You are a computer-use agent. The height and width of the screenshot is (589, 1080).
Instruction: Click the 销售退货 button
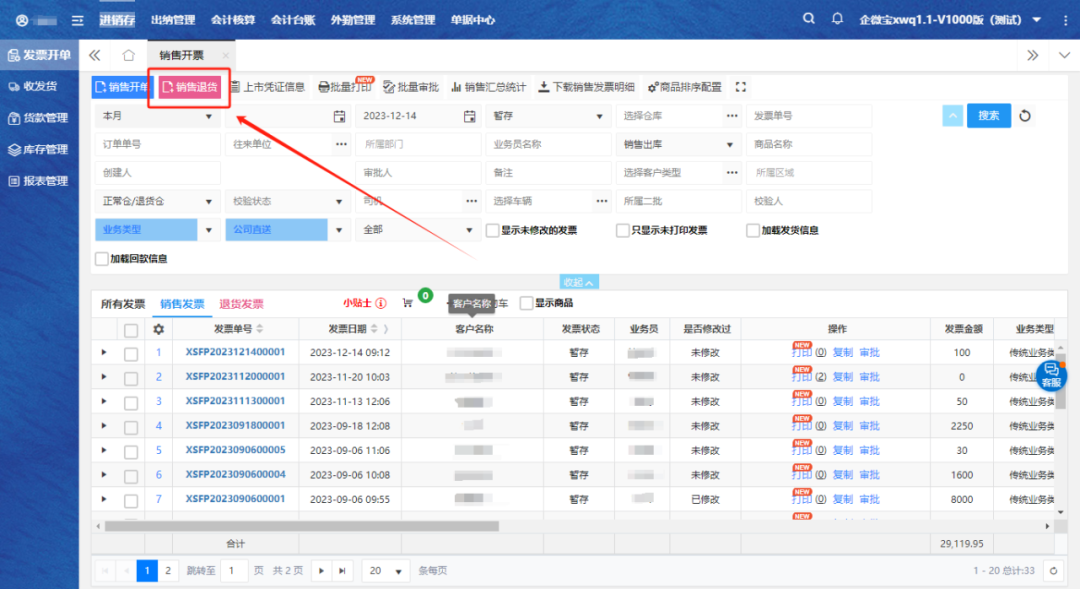coord(190,87)
